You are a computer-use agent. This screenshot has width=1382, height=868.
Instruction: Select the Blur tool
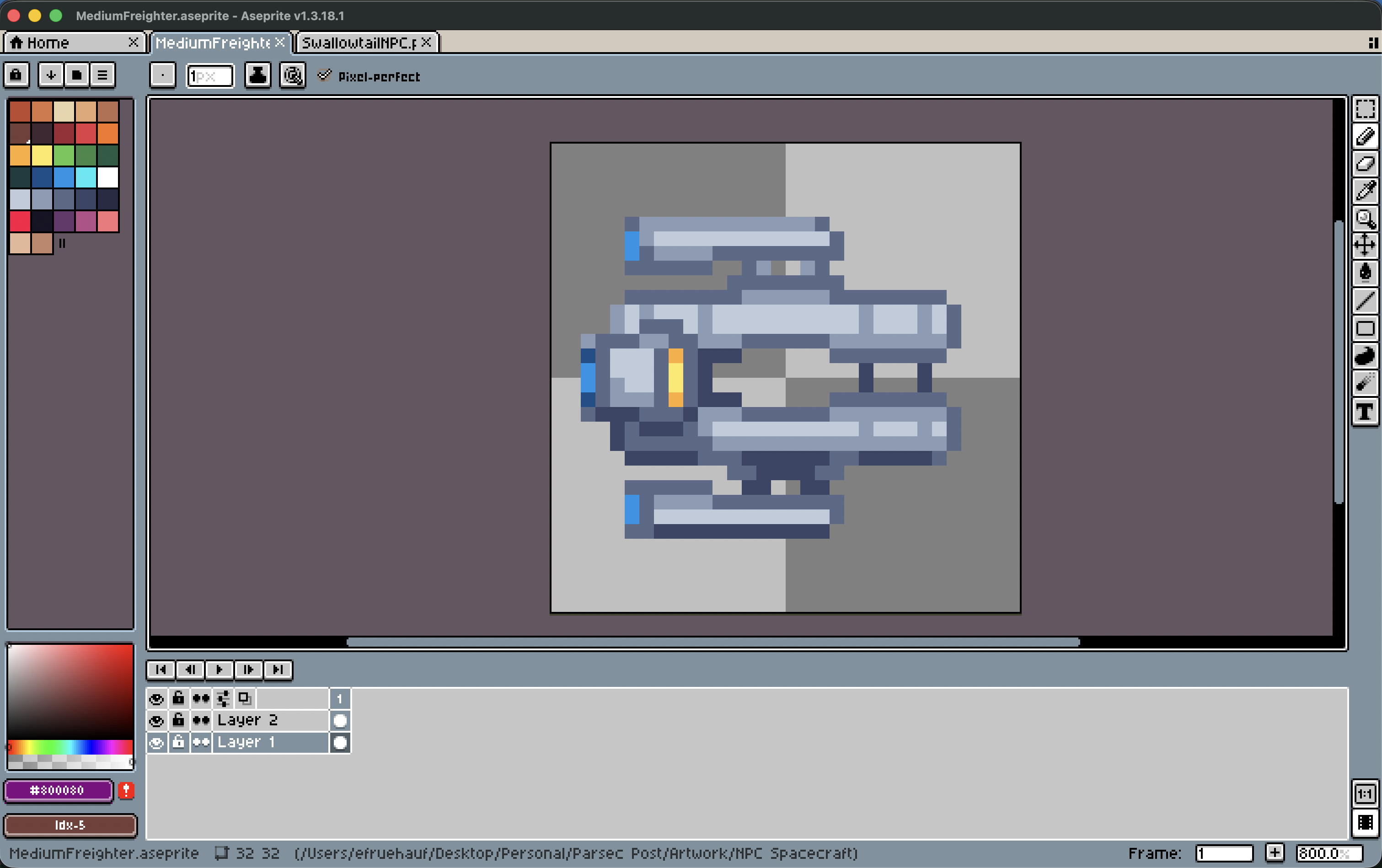coord(1365,384)
